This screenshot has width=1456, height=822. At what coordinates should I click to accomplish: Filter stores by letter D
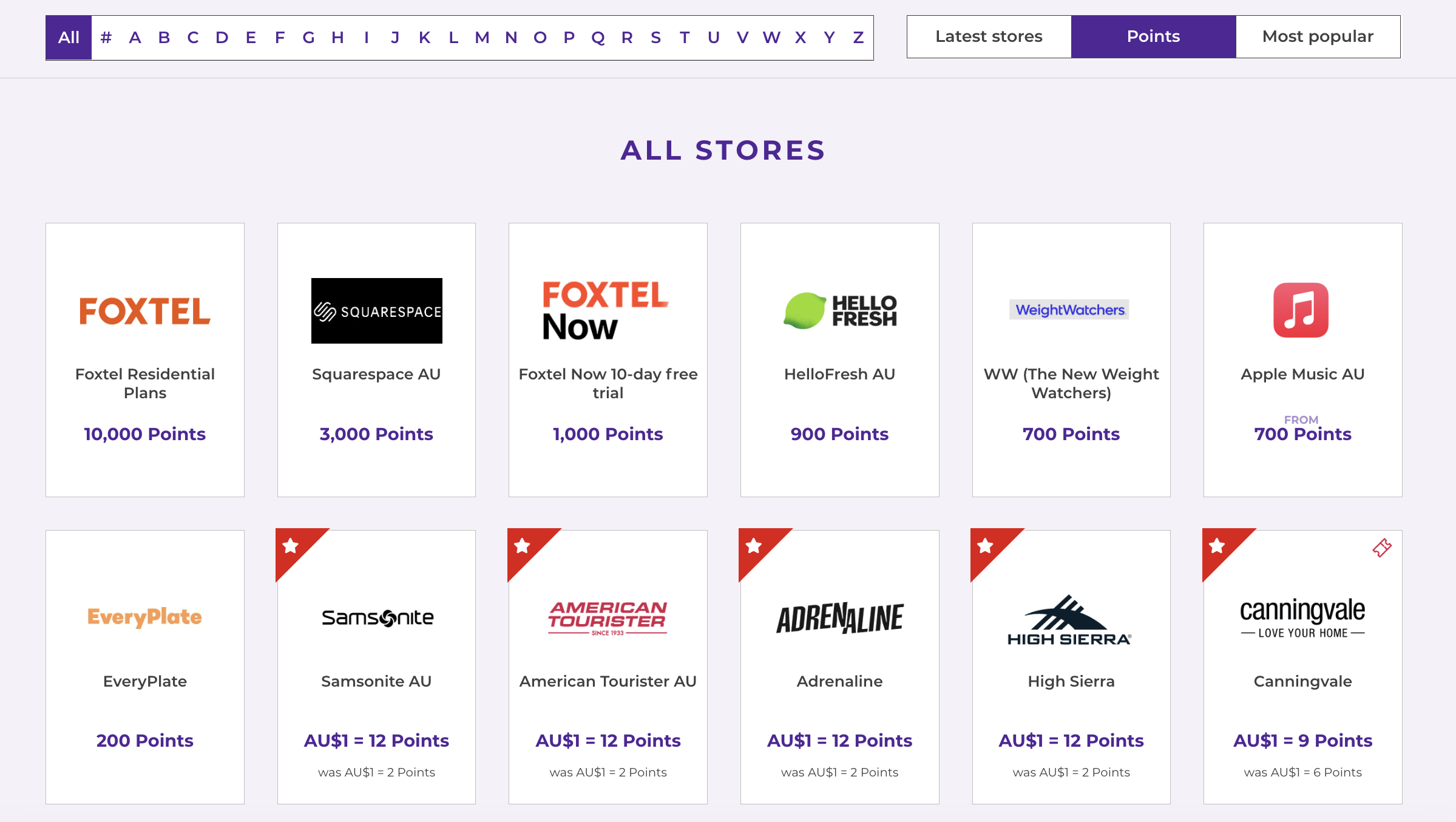tap(222, 38)
